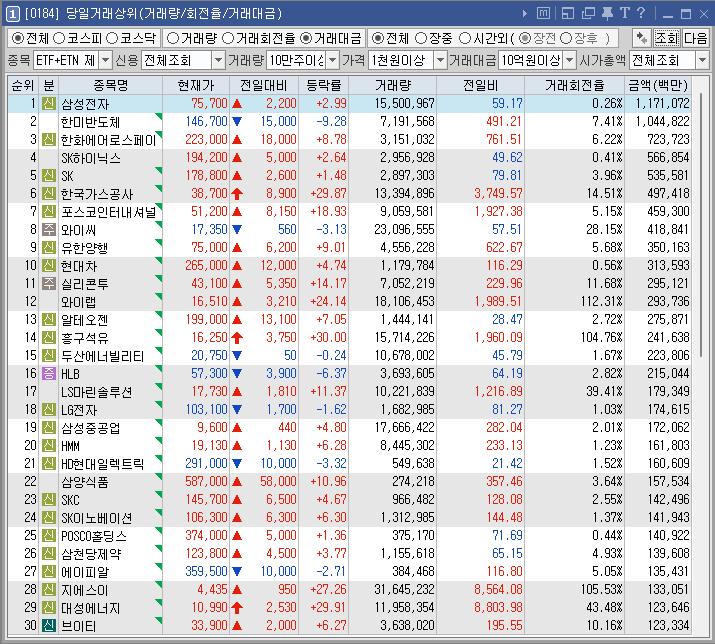This screenshot has width=715, height=644.
Task: Pin the window with the pushpin icon
Action: (607, 14)
